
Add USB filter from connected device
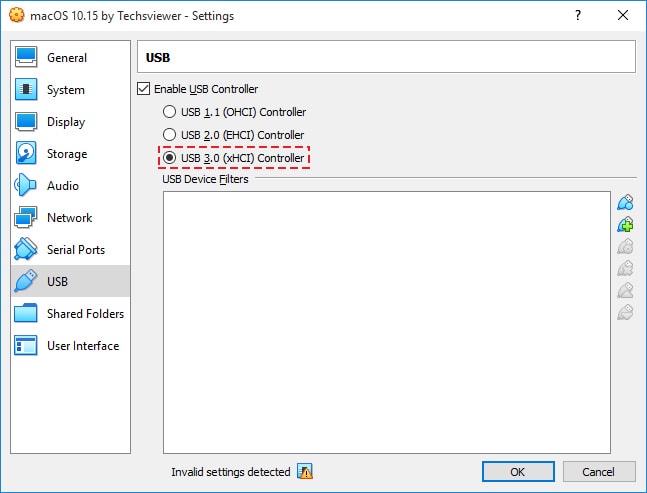tap(625, 224)
